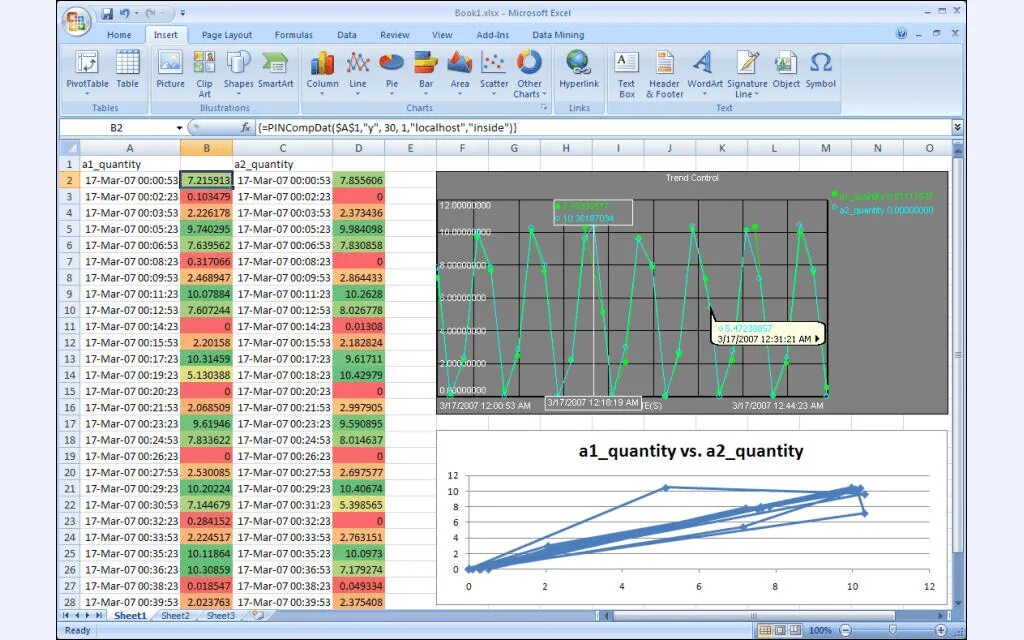
Task: Zoom out with the minus button
Action: click(846, 630)
